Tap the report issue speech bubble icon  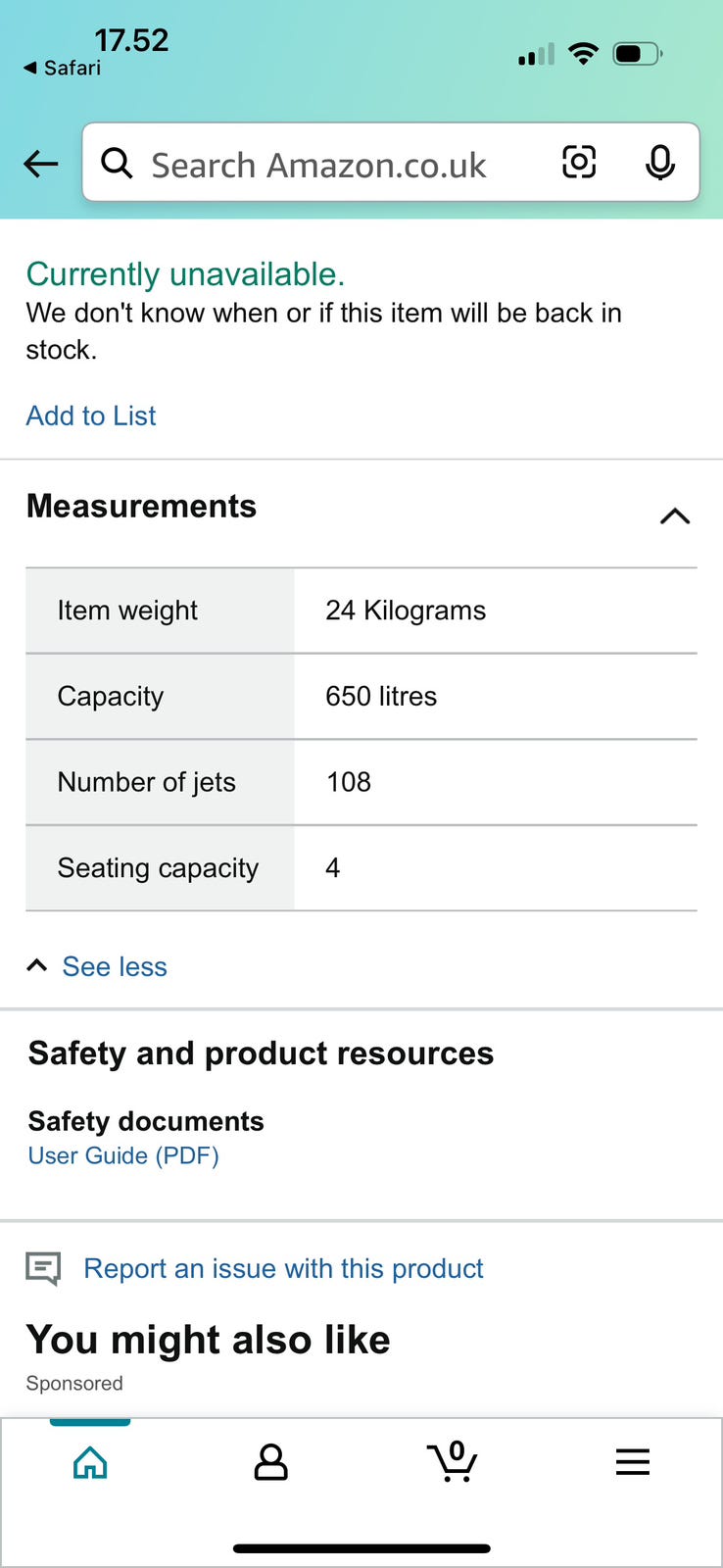click(x=43, y=1269)
